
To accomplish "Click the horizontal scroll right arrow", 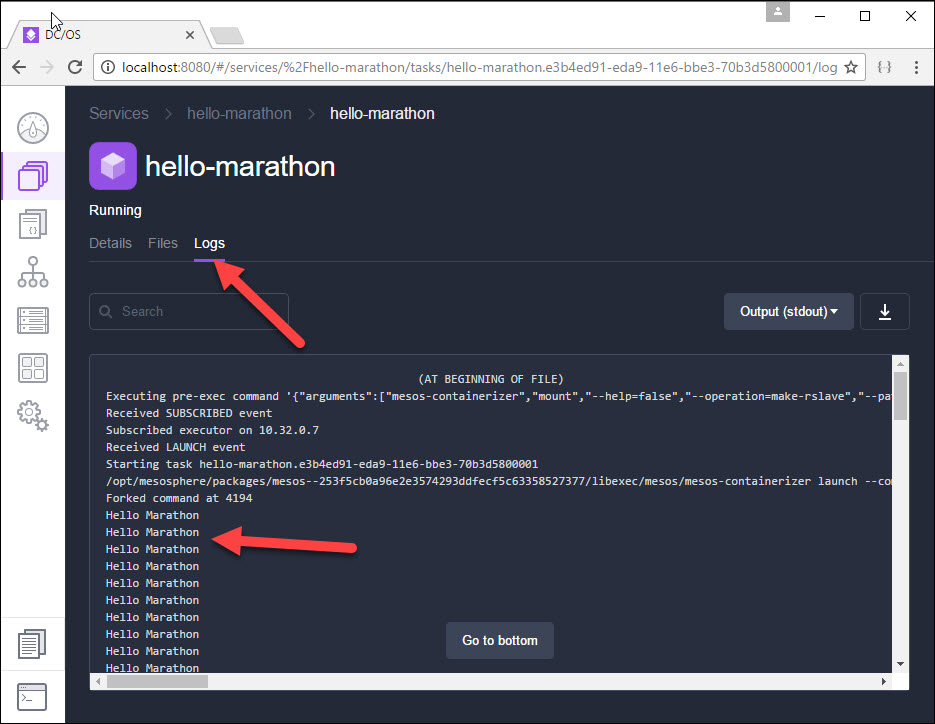I will coord(884,681).
